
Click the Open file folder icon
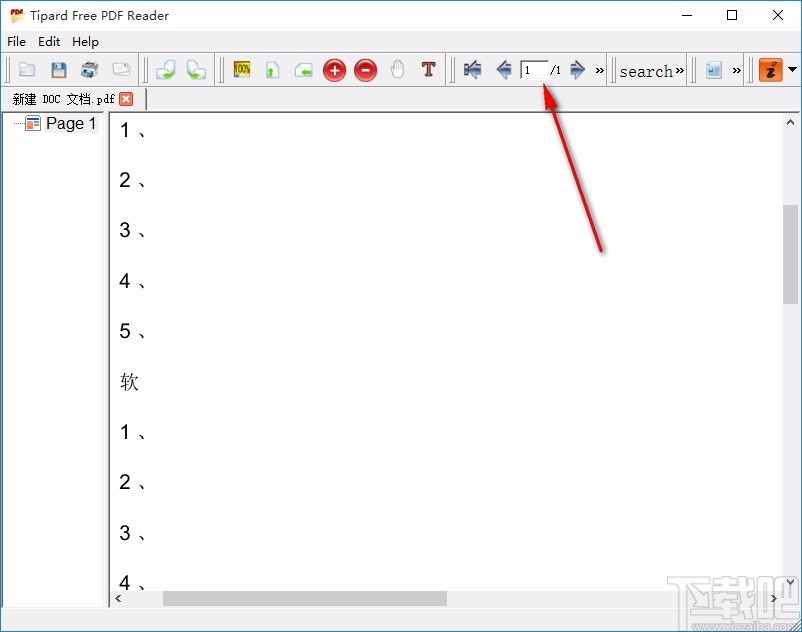[x=27, y=70]
